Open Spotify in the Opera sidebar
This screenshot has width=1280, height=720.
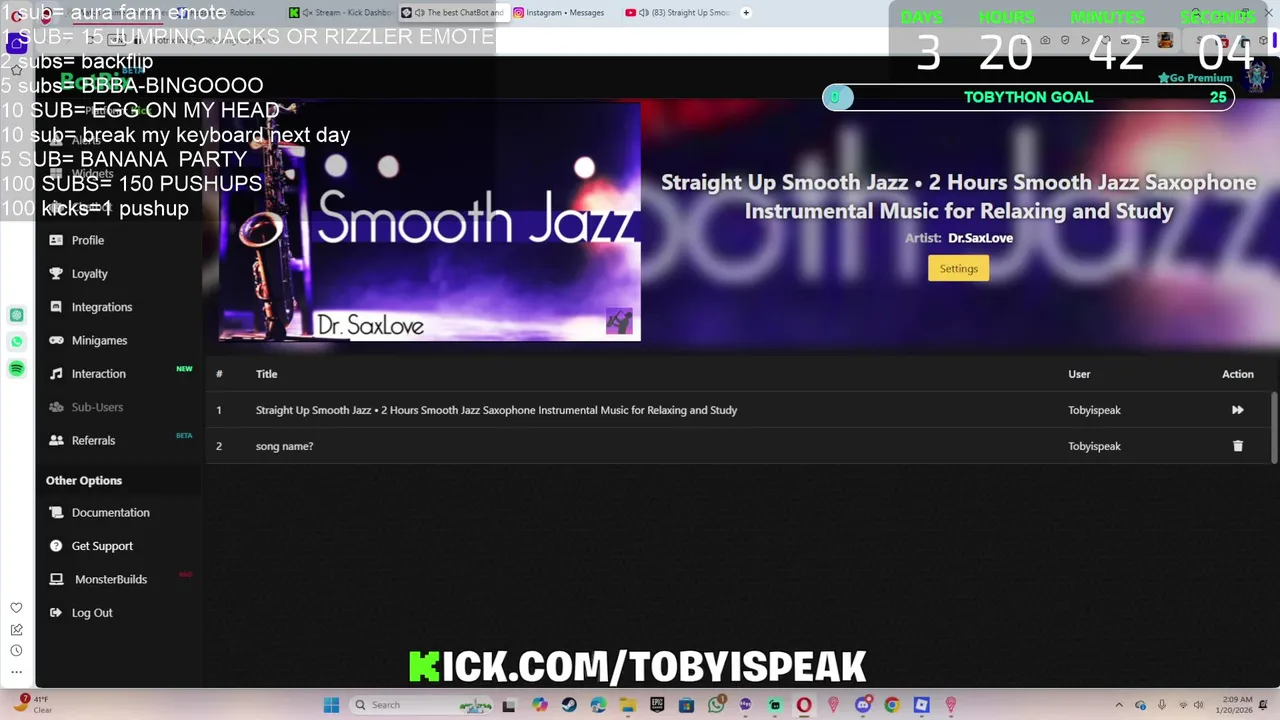click(16, 369)
